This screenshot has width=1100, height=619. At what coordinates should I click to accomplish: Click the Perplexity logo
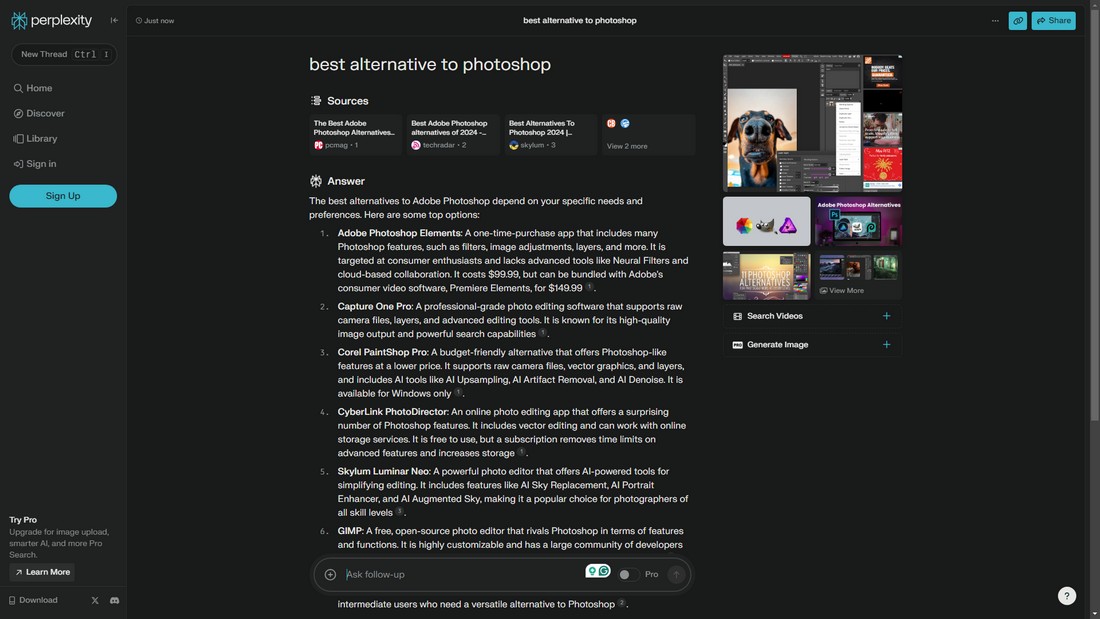pos(52,20)
